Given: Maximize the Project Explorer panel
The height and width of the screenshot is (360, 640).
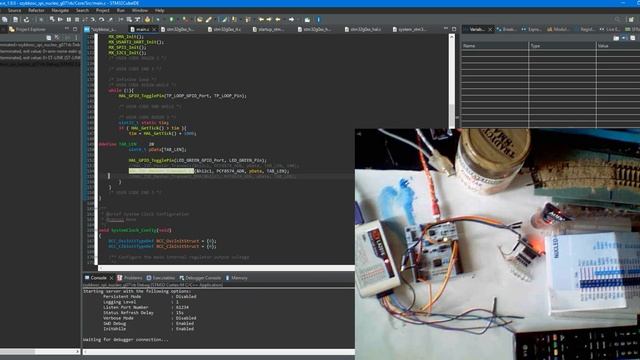Looking at the screenshot, I should [75, 29].
